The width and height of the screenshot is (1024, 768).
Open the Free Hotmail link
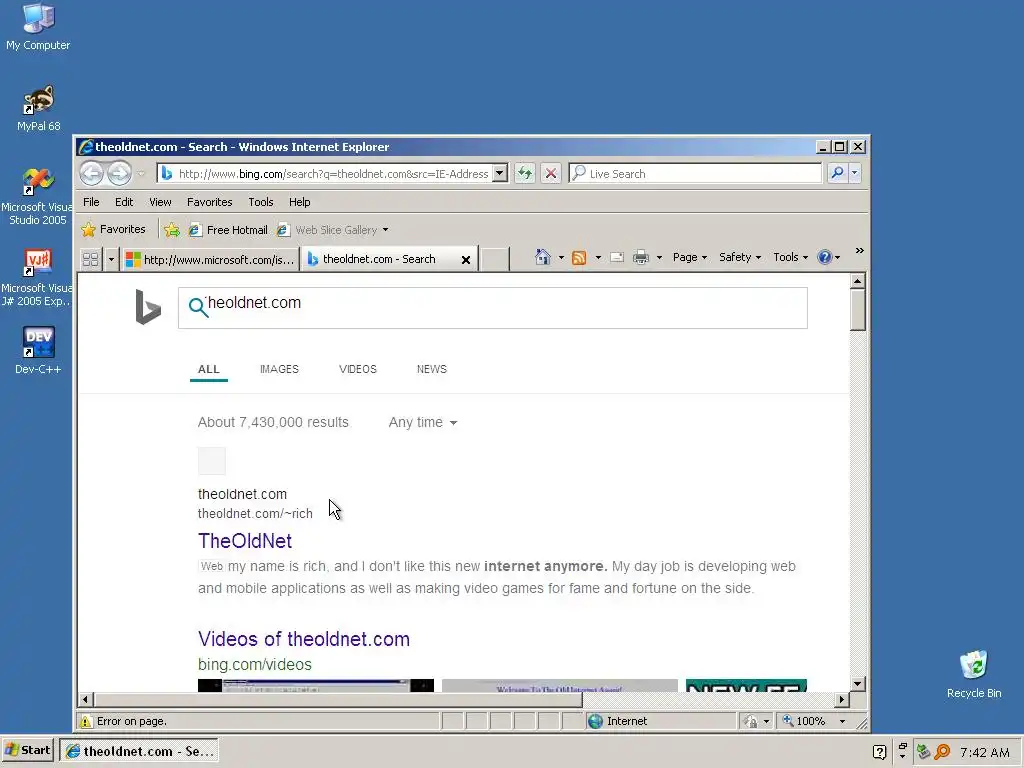click(x=229, y=230)
